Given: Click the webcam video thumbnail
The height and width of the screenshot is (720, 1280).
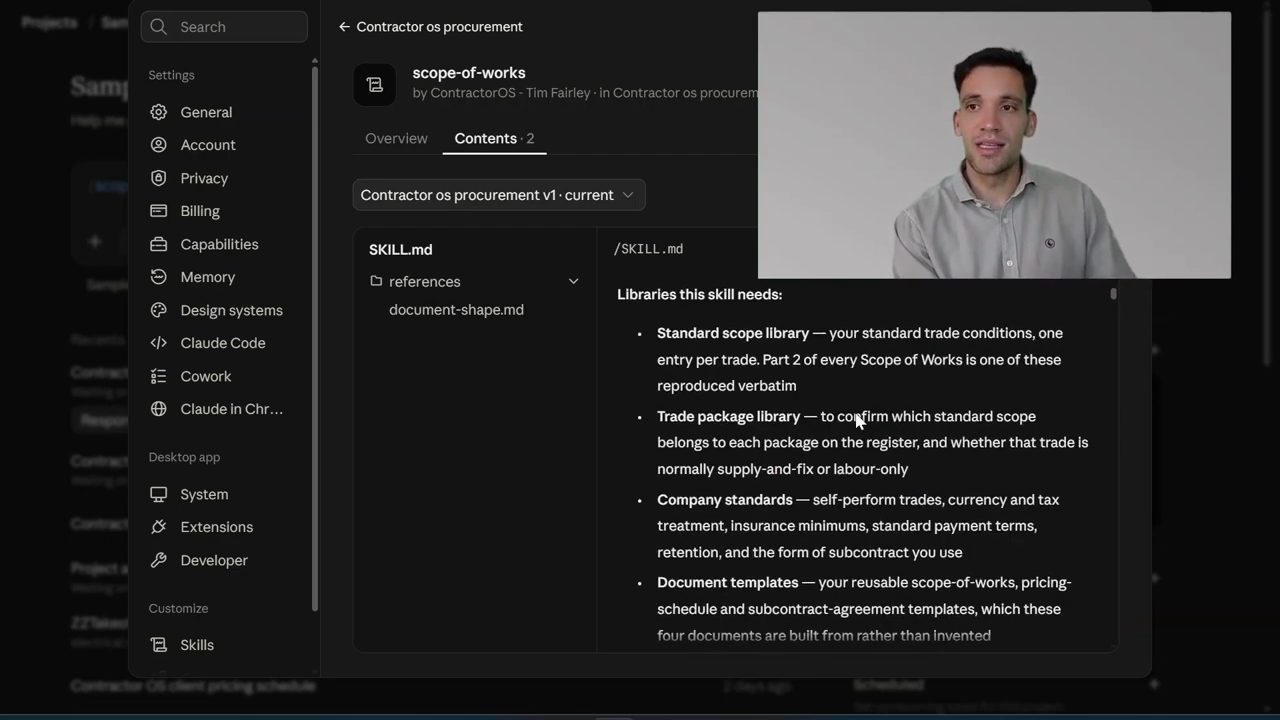Looking at the screenshot, I should pyautogui.click(x=994, y=145).
